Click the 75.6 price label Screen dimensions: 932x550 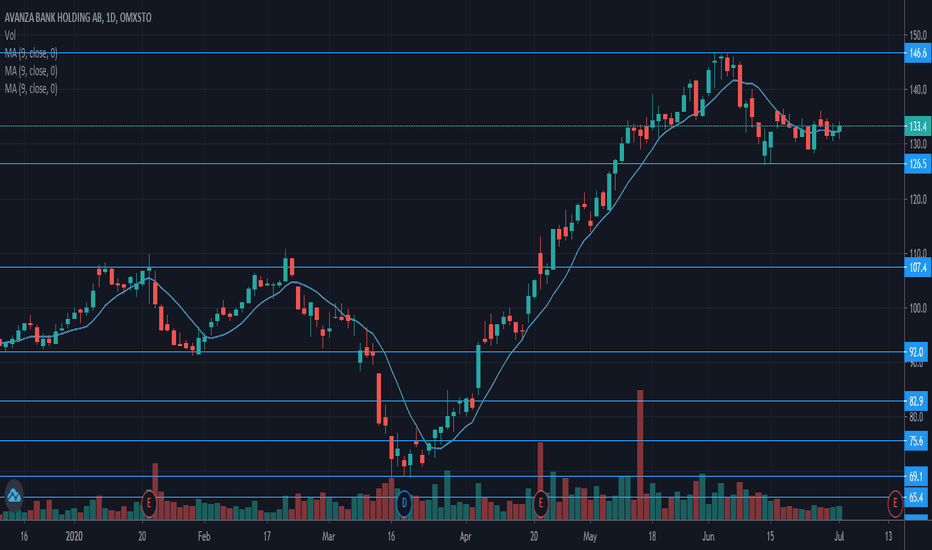[917, 441]
